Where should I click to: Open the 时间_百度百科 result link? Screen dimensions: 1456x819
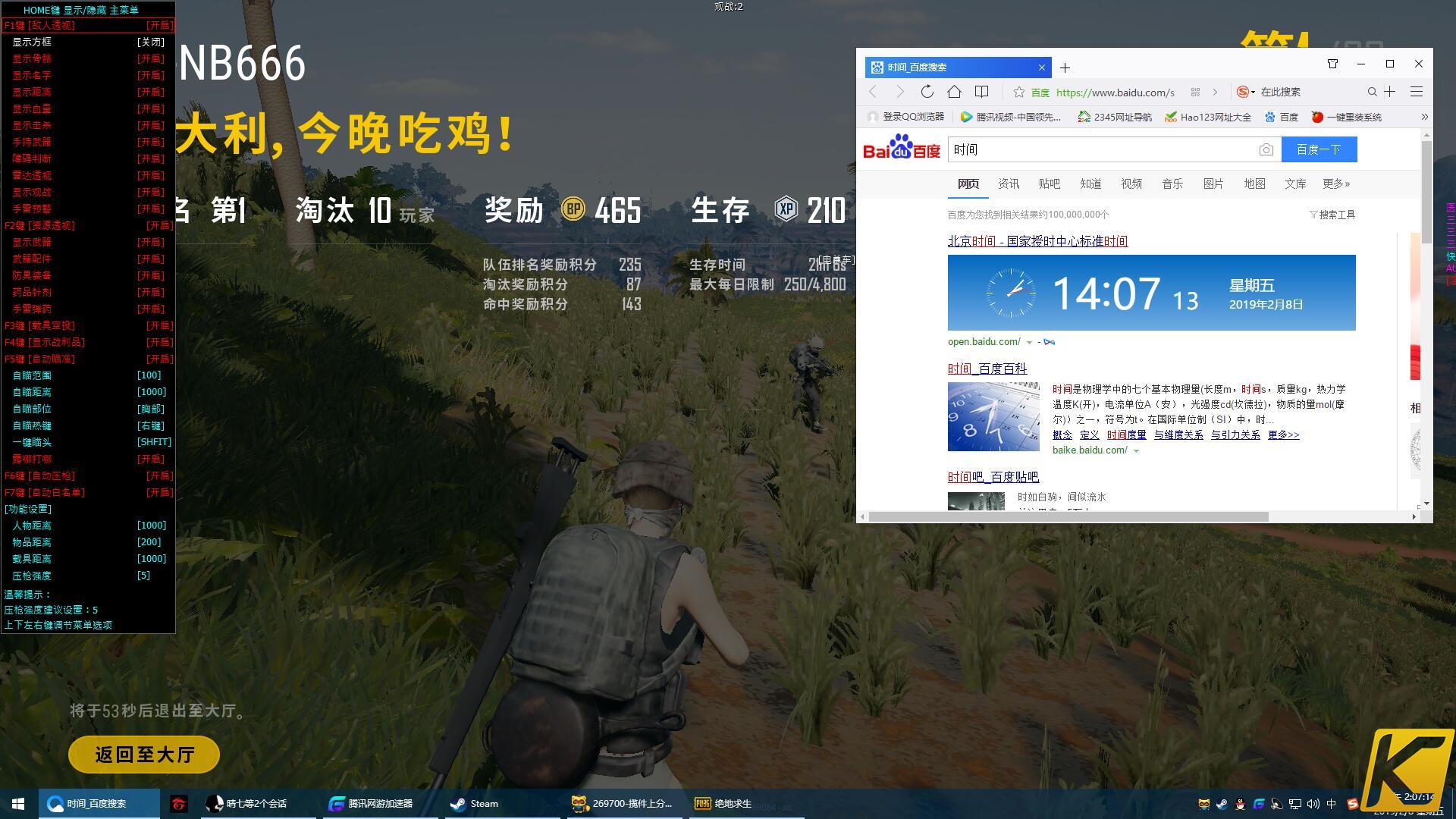[987, 369]
